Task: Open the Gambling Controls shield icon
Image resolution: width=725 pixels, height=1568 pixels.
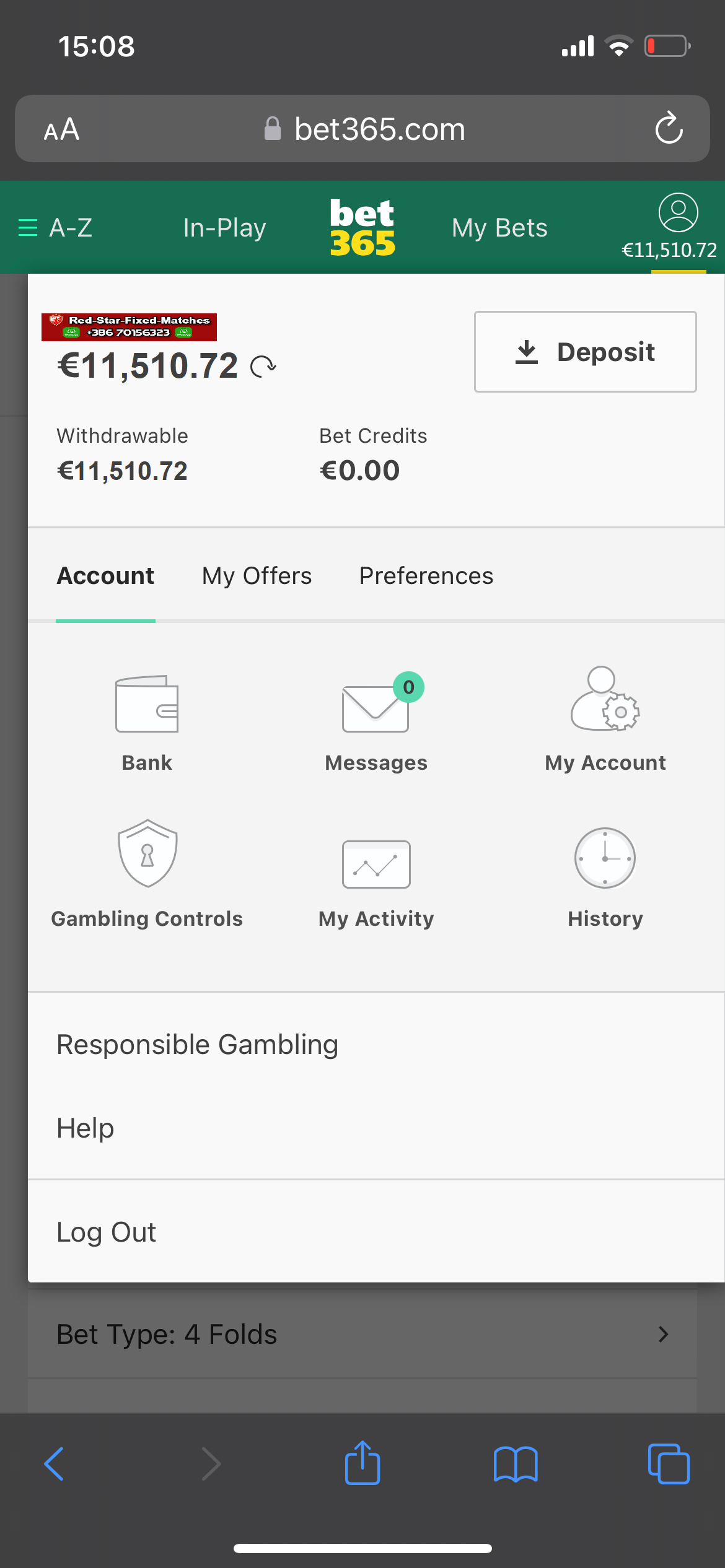Action: 147,853
